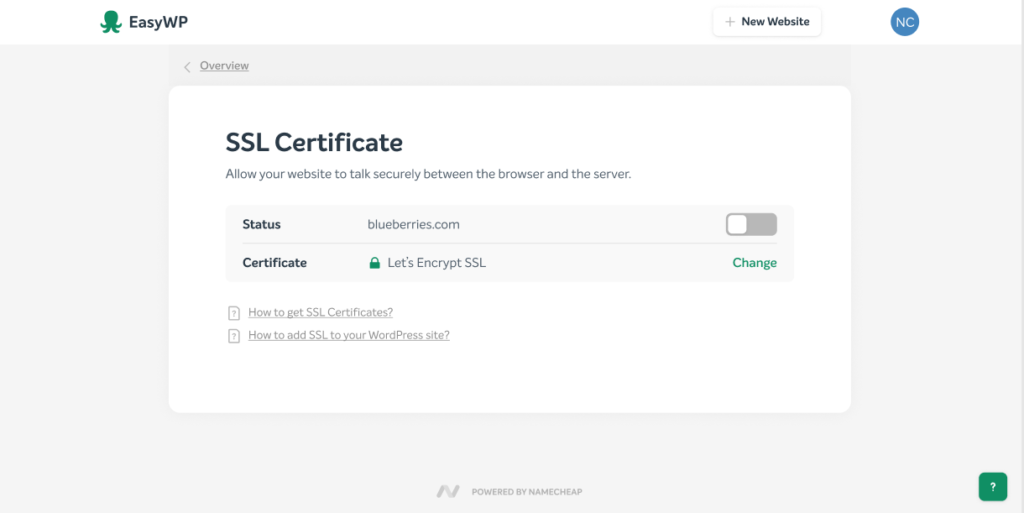Image resolution: width=1024 pixels, height=513 pixels.
Task: Click the Certificate row label
Action: (x=274, y=262)
